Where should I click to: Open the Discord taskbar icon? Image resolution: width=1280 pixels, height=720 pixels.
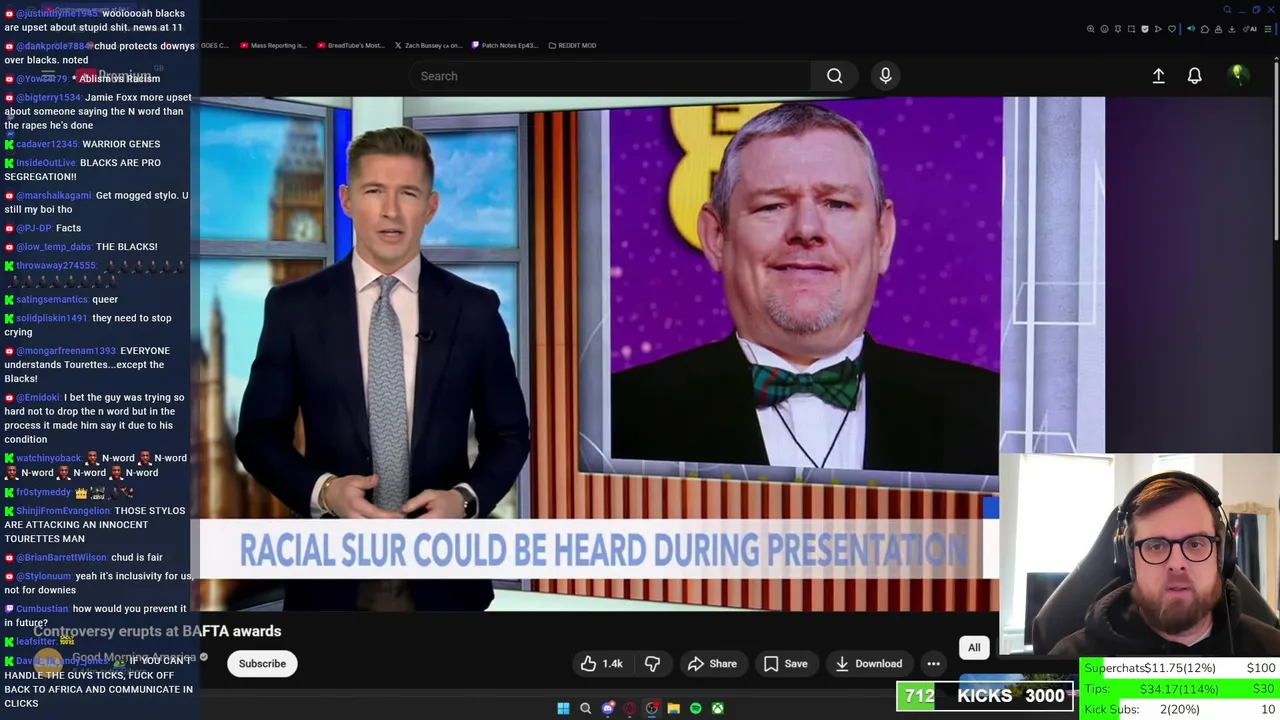(607, 709)
